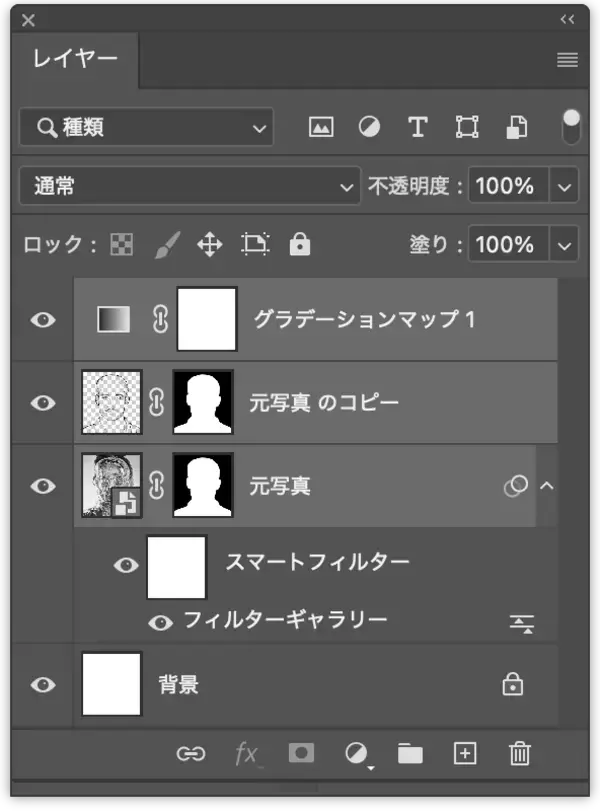Toggle スマートフィルター visibility eye
Image resolution: width=600 pixels, height=811 pixels.
(126, 565)
